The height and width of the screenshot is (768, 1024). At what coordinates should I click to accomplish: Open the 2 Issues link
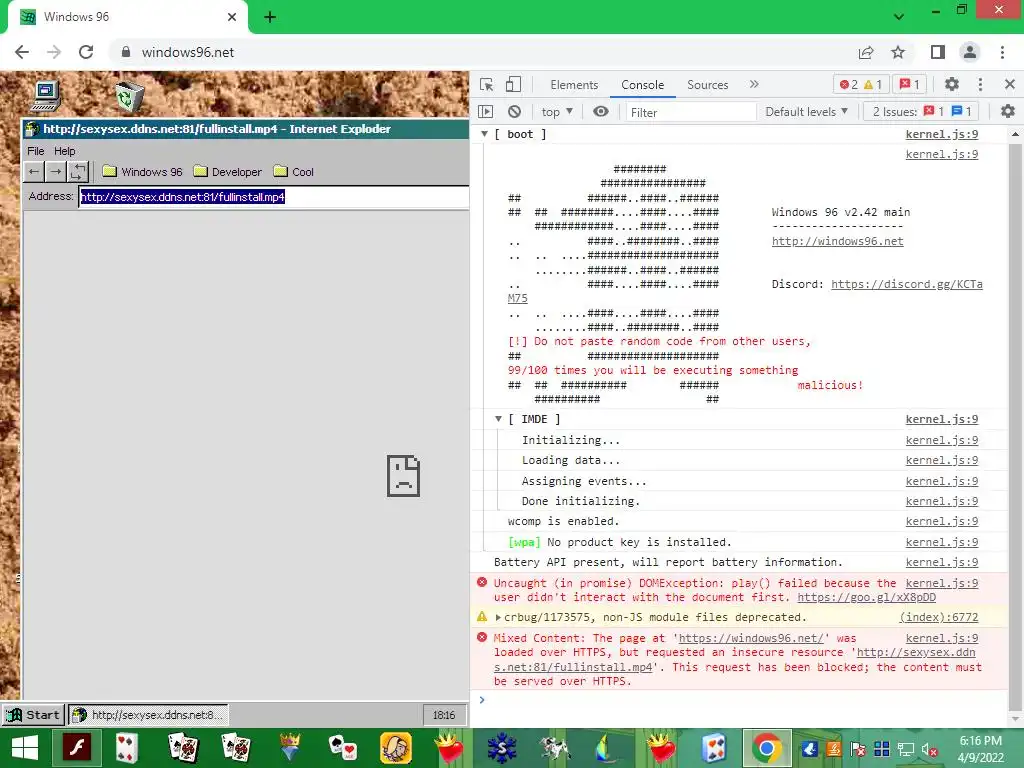pos(922,112)
